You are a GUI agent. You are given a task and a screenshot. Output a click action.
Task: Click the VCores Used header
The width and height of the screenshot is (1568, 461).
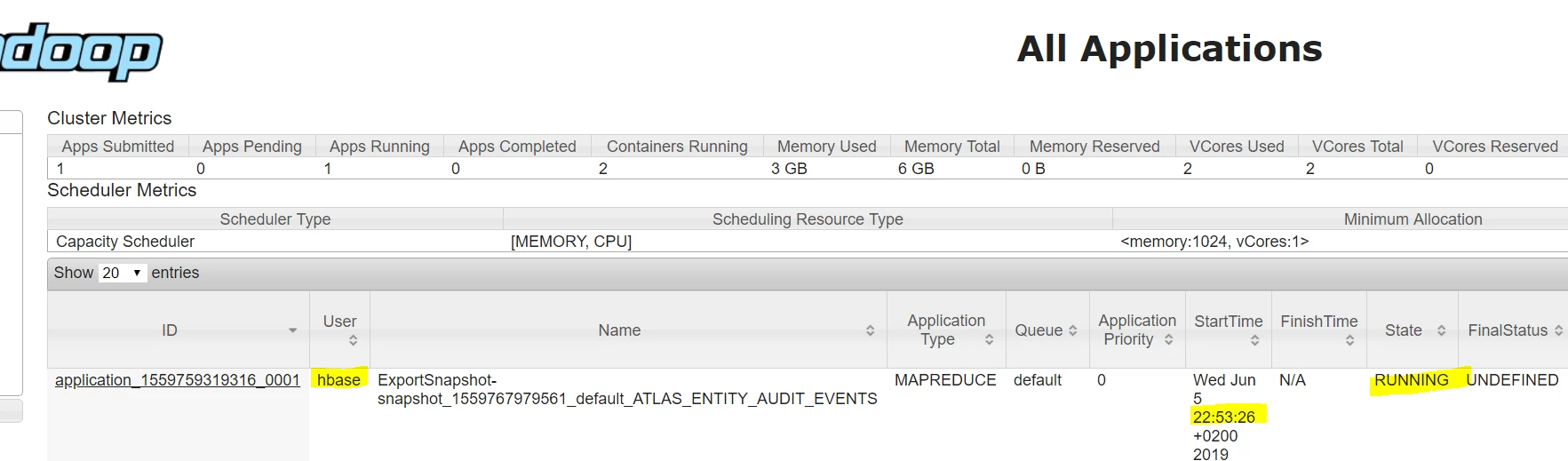[1237, 147]
